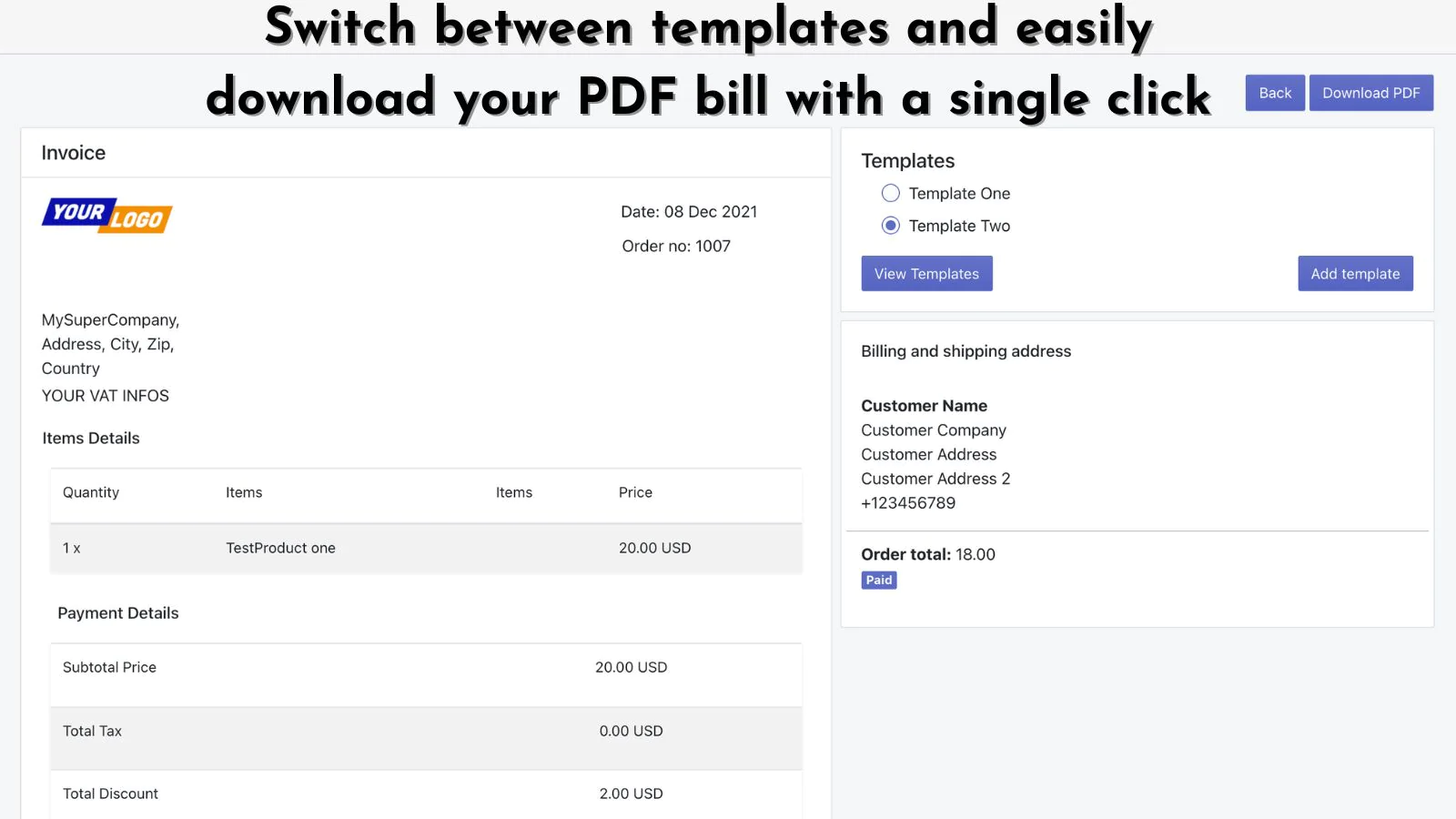The width and height of the screenshot is (1456, 819).
Task: Click the Add template button
Action: point(1355,274)
